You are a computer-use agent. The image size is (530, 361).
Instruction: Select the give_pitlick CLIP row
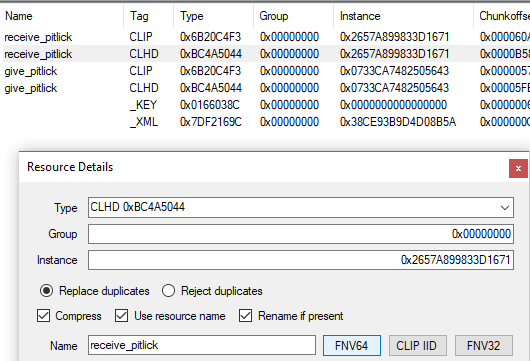coord(266,71)
